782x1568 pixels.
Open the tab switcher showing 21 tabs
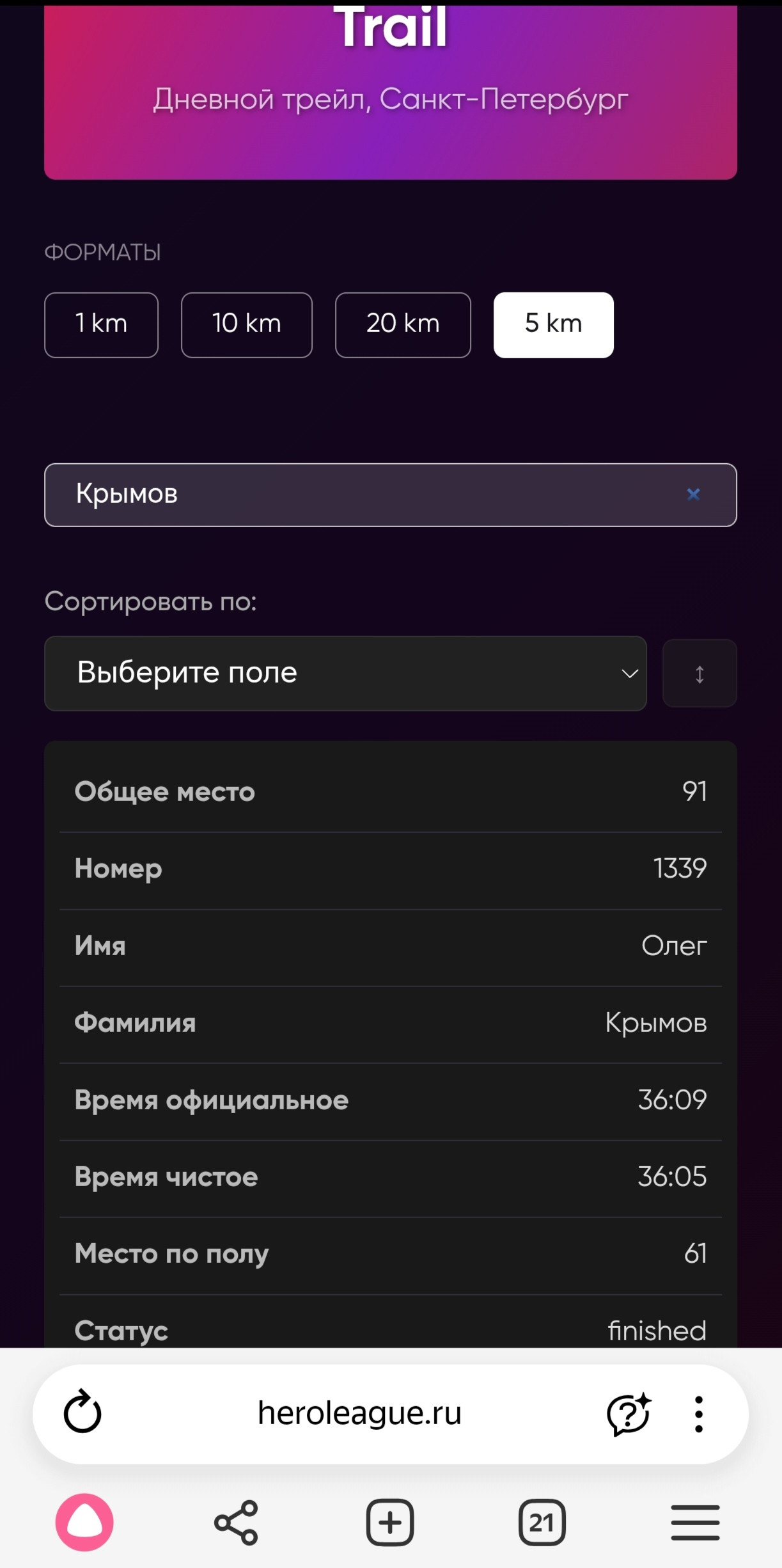tap(542, 1522)
